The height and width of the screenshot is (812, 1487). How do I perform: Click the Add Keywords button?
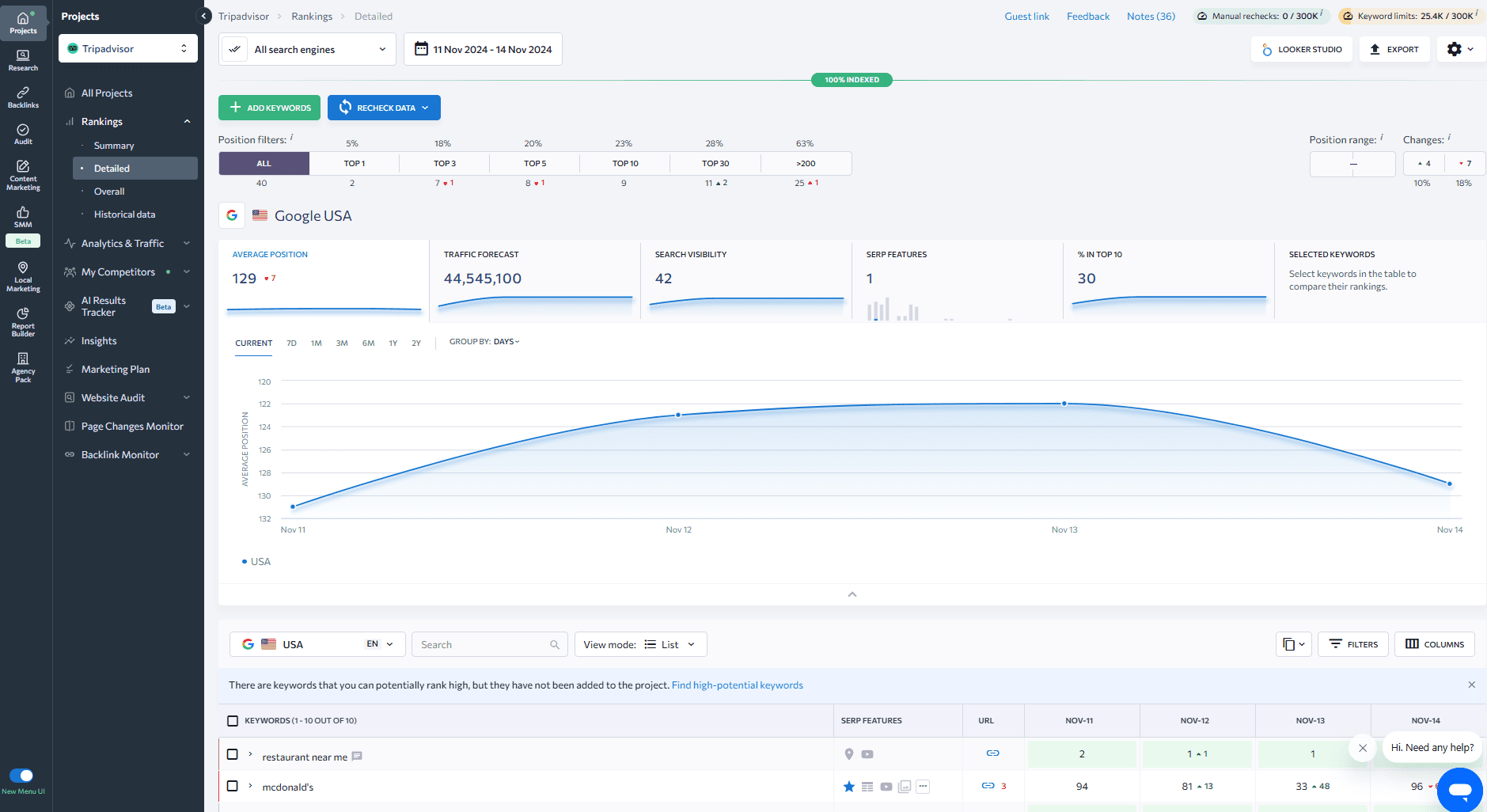(x=269, y=108)
